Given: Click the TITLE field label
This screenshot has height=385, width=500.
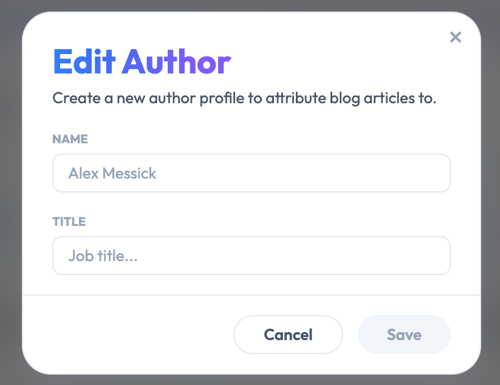Looking at the screenshot, I should coord(69,222).
